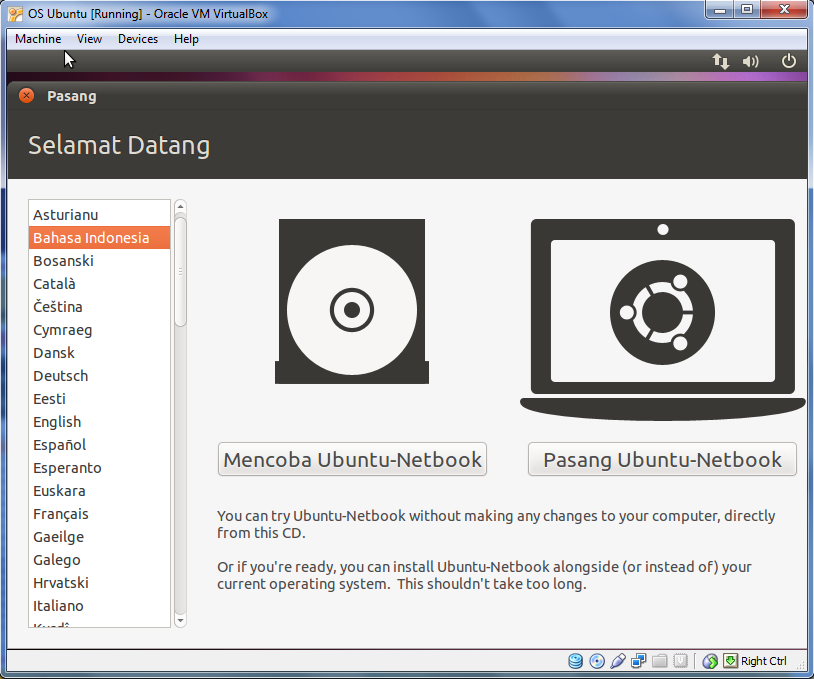
Task: Select Galego language
Action: 99,560
